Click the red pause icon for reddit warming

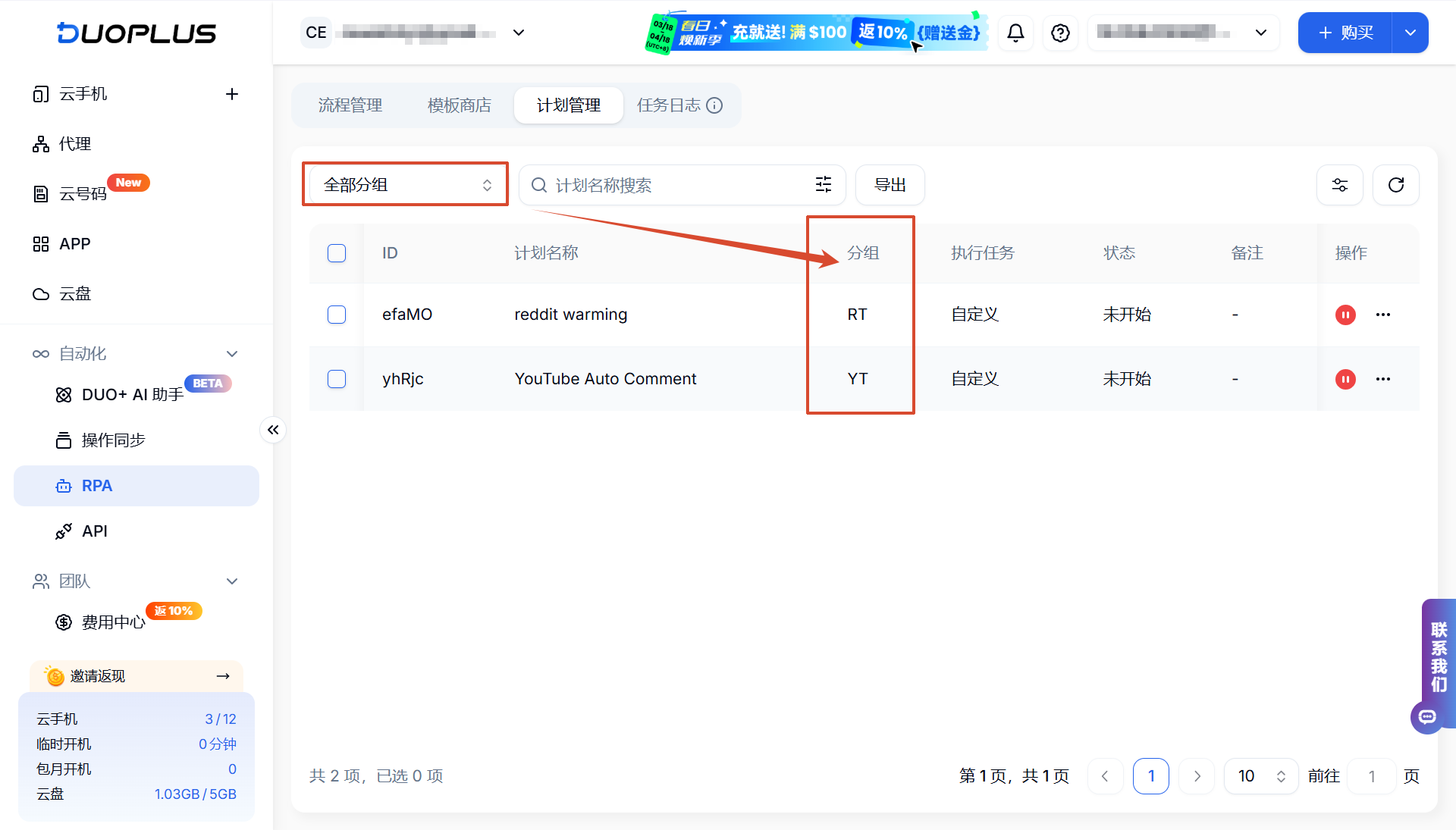(x=1345, y=315)
